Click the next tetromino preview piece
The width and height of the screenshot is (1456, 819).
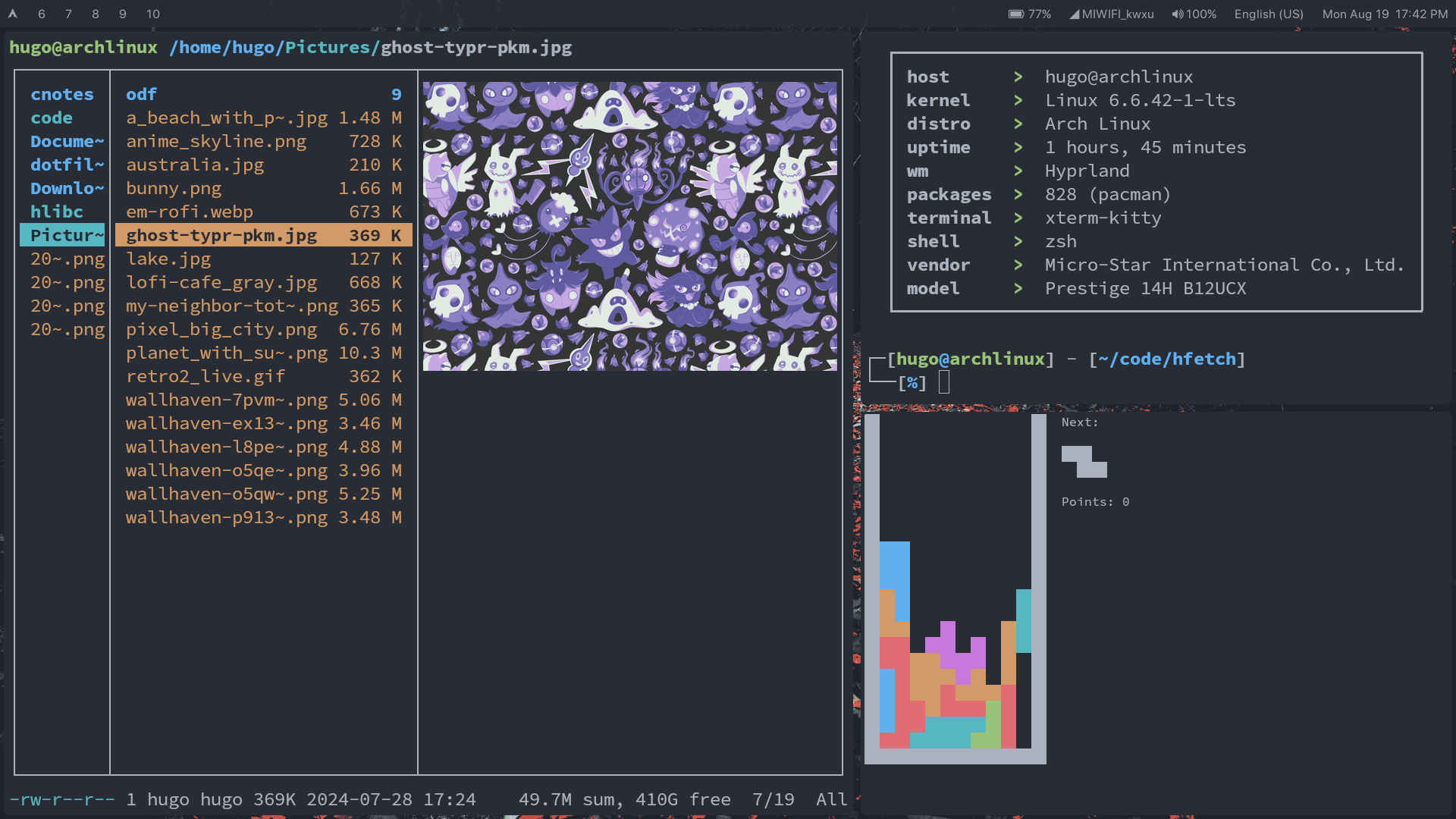(x=1084, y=462)
